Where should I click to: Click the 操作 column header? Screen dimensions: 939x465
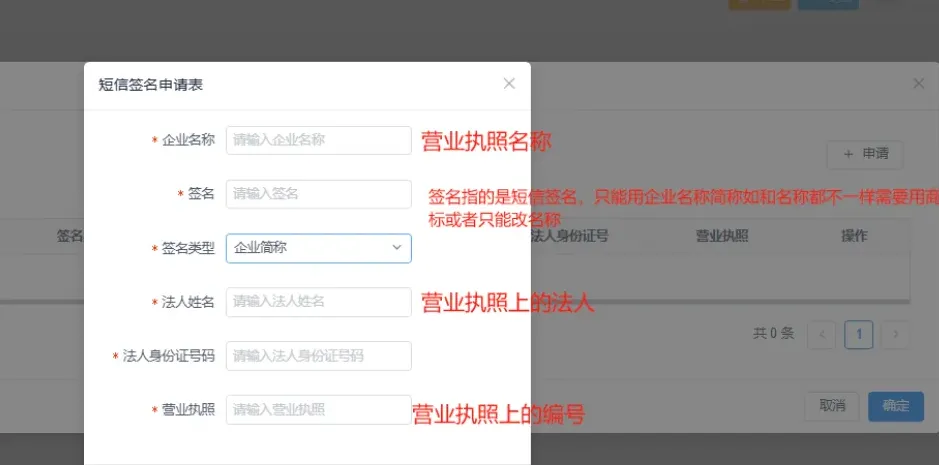[x=853, y=237]
